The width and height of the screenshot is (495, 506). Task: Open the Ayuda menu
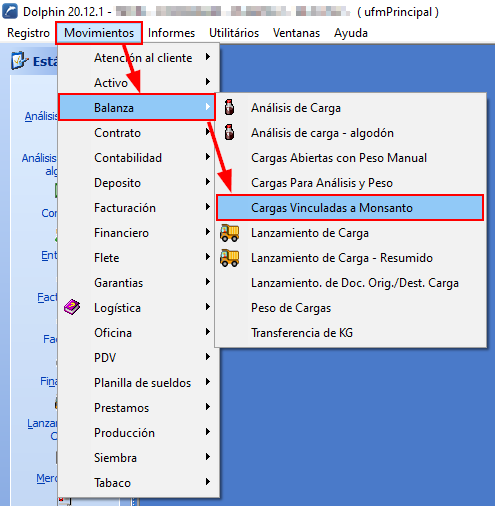pos(351,33)
